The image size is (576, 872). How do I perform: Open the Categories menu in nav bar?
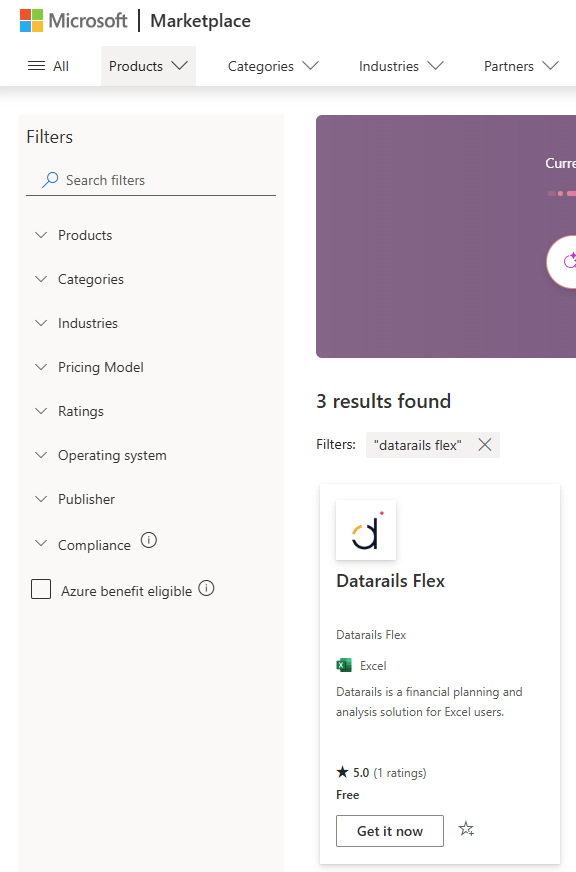[x=273, y=66]
